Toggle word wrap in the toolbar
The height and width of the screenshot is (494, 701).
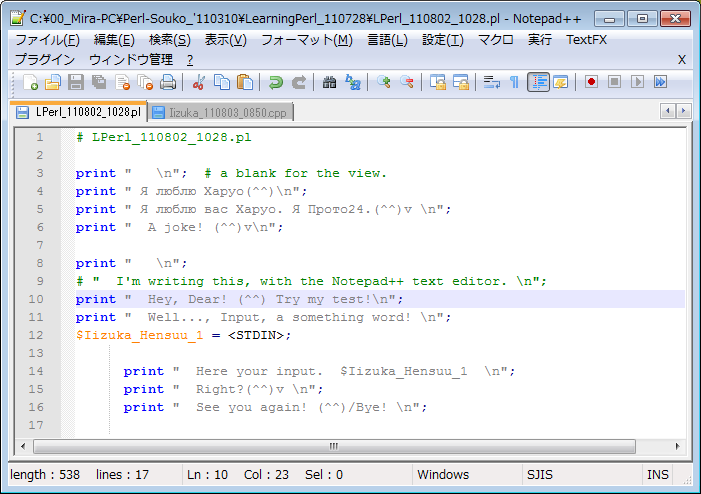(491, 82)
